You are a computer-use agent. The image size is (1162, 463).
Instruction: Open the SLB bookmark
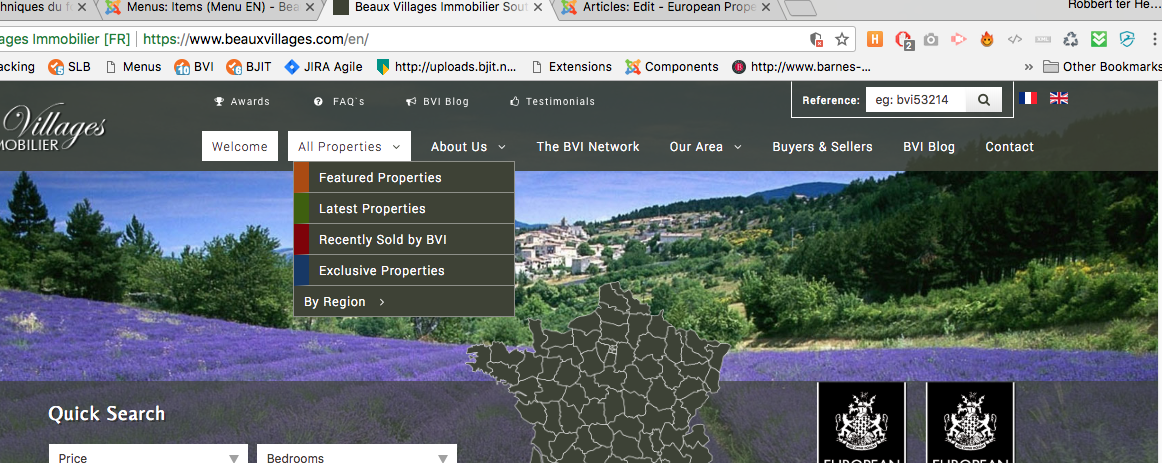tap(70, 67)
